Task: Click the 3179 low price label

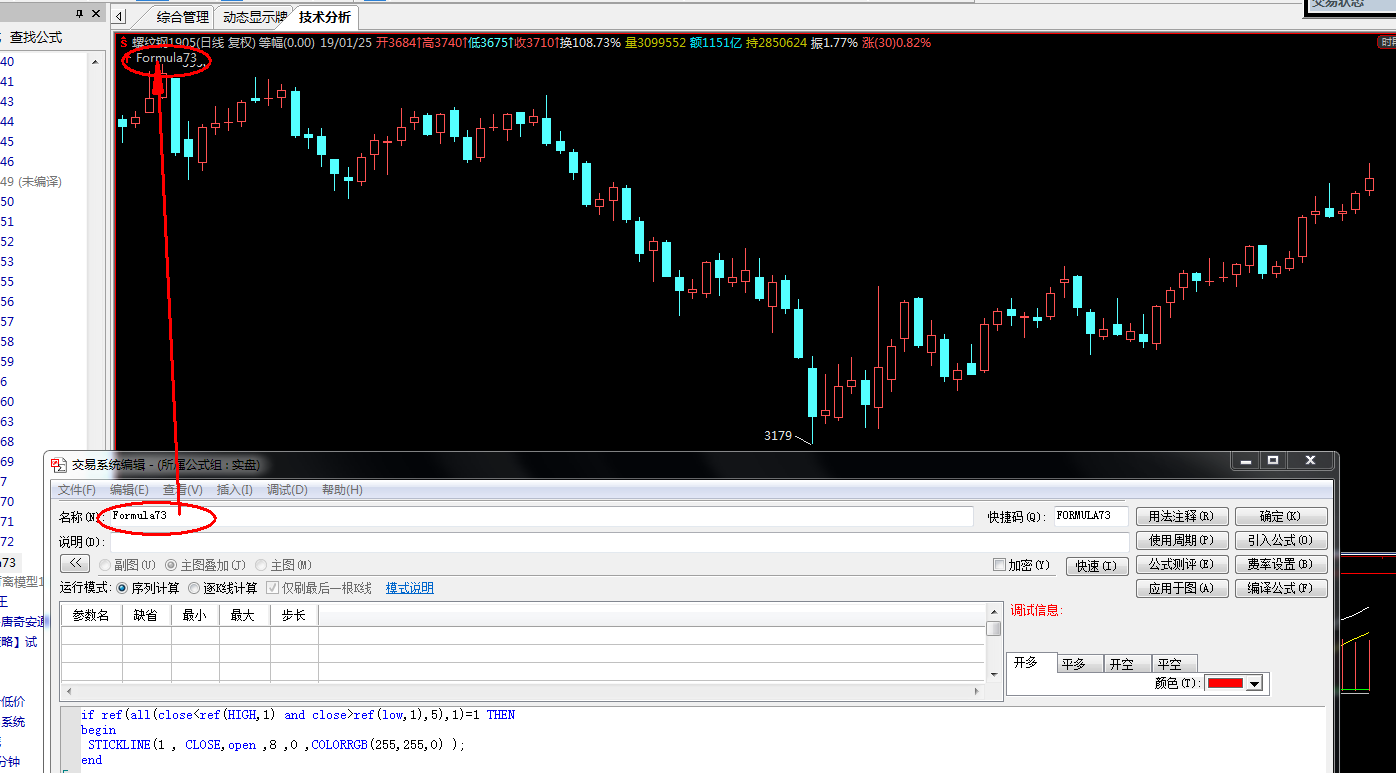Action: point(777,436)
